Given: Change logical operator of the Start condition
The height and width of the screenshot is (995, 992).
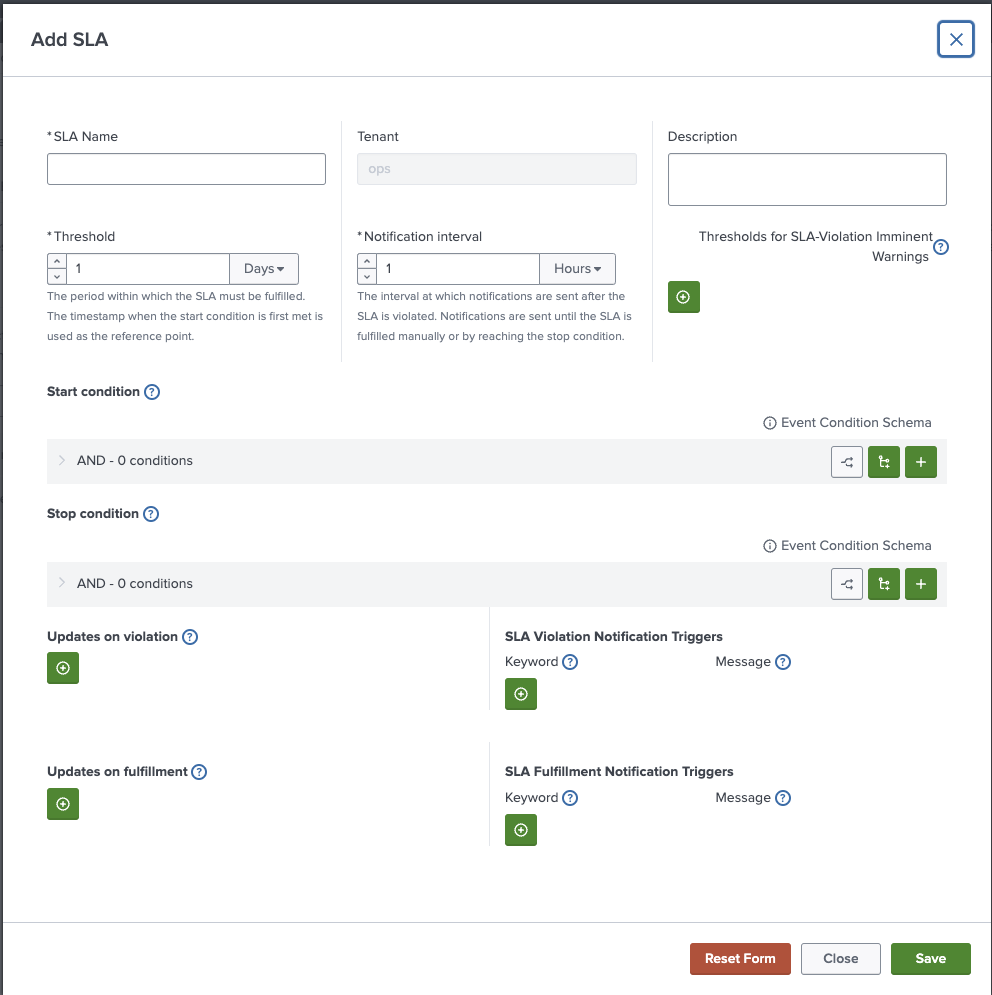Looking at the screenshot, I should [x=847, y=461].
